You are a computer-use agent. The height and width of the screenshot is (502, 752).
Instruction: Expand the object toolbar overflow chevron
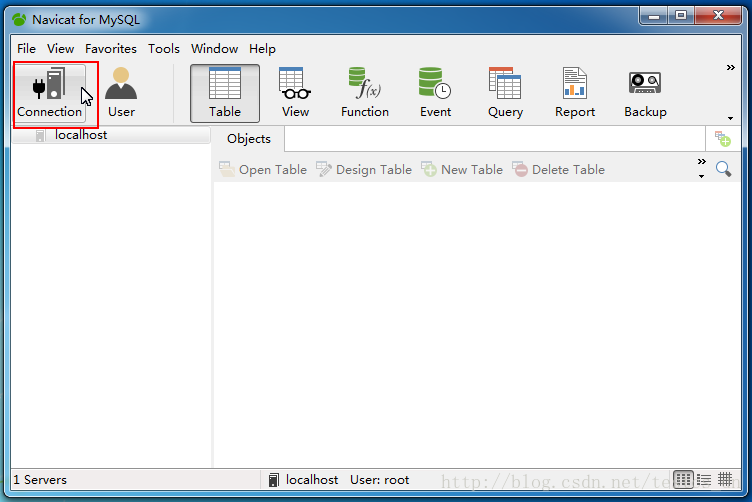coord(702,162)
